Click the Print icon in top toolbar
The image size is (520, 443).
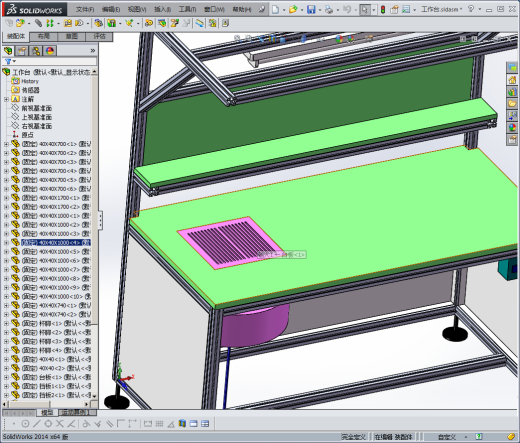pos(329,9)
